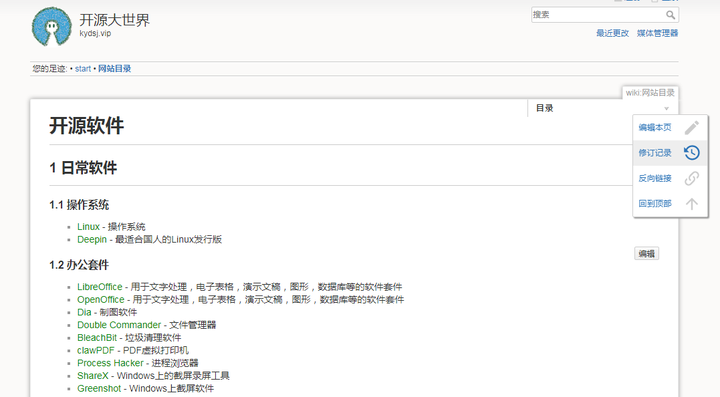The width and height of the screenshot is (720, 397).
Task: Click the backlinks chain icon
Action: point(692,178)
